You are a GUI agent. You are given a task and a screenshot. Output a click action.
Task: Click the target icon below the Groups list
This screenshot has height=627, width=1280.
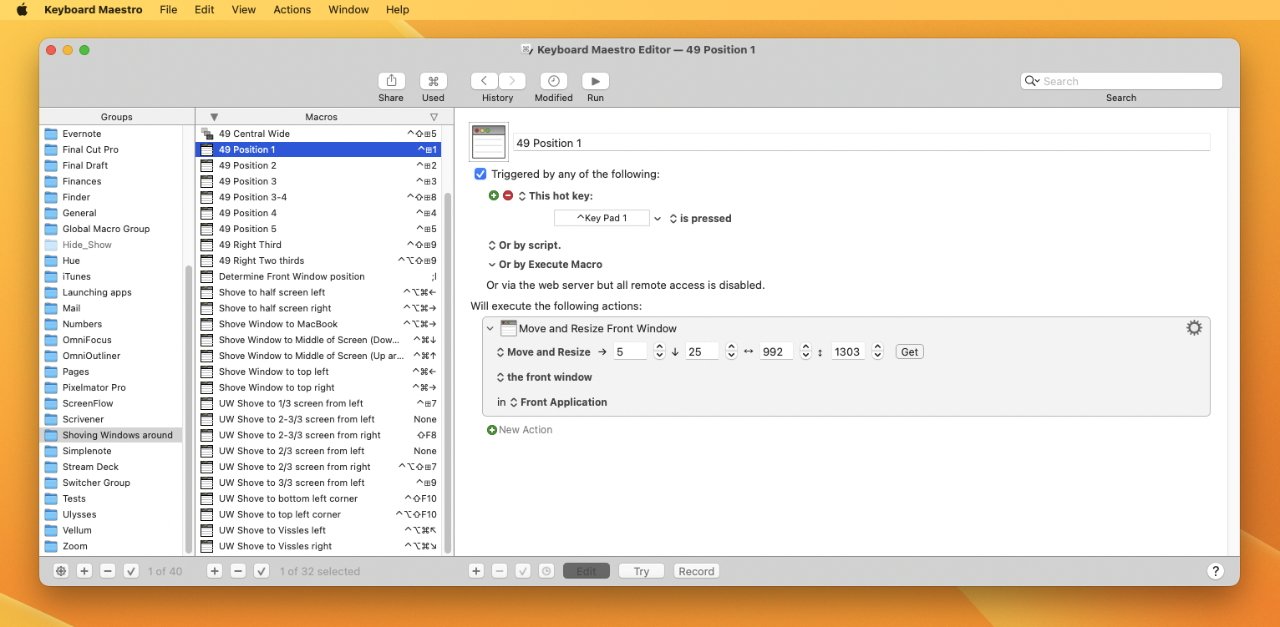click(61, 571)
